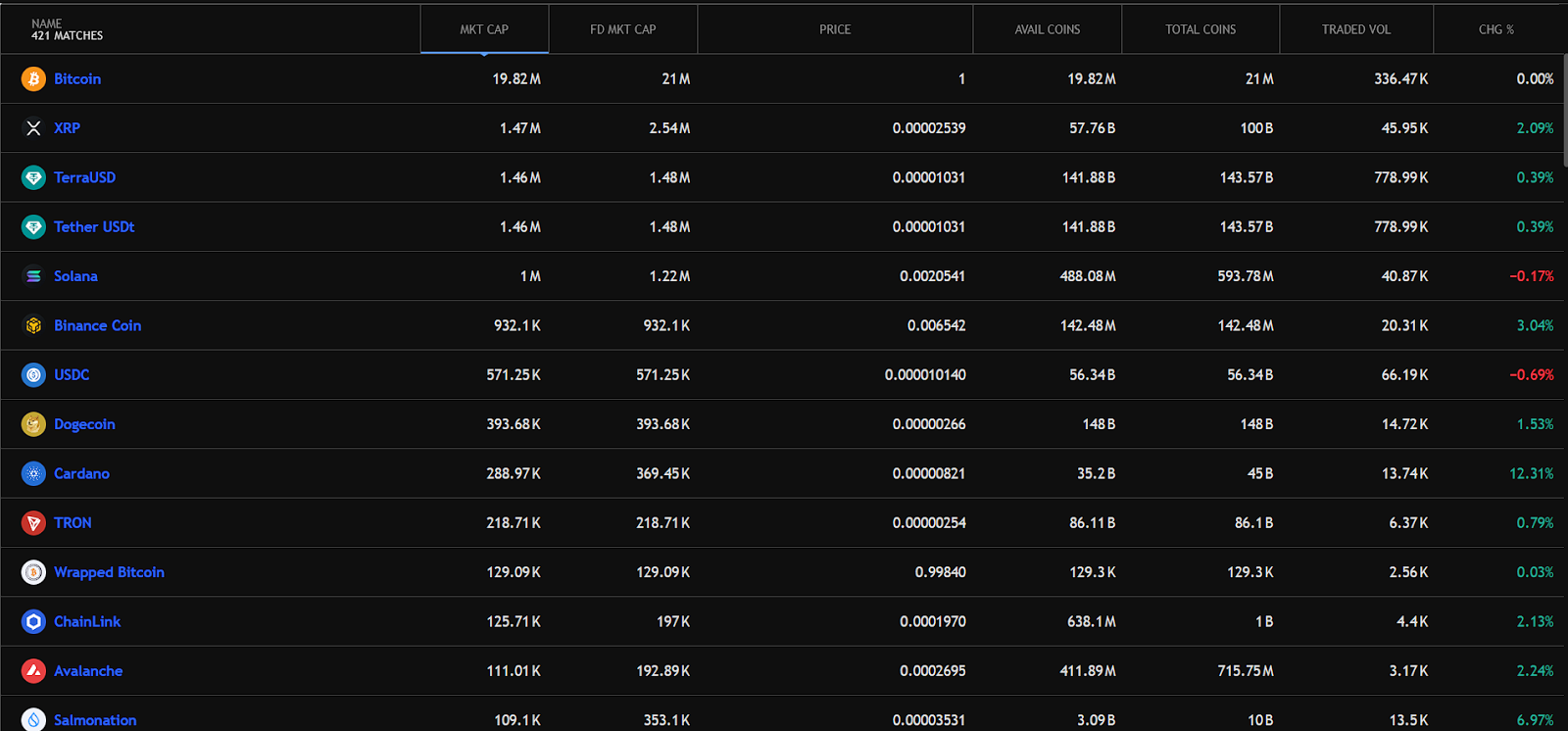This screenshot has width=1568, height=731.
Task: Click Wrapped Bitcoin's price 0.99840
Action: click(x=940, y=572)
